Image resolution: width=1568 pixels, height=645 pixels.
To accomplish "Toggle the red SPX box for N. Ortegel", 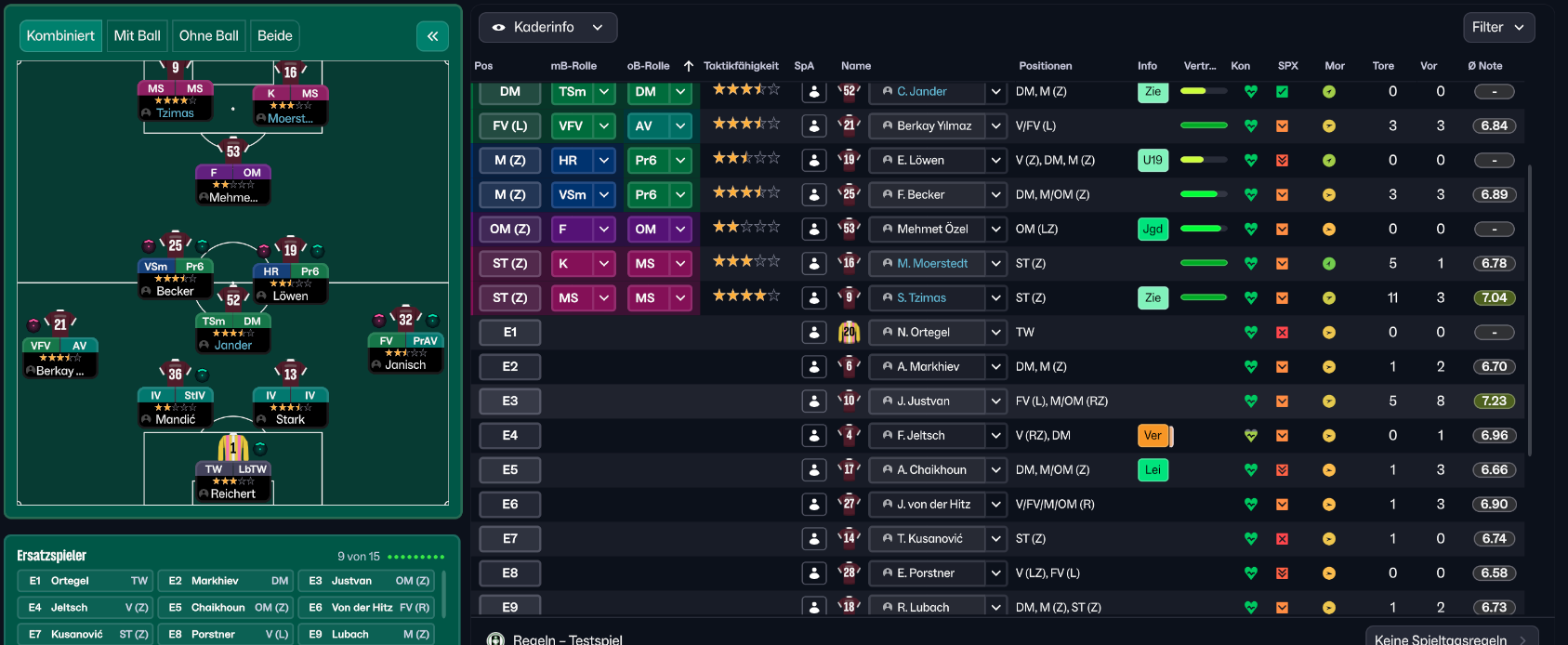I will pos(1282,333).
